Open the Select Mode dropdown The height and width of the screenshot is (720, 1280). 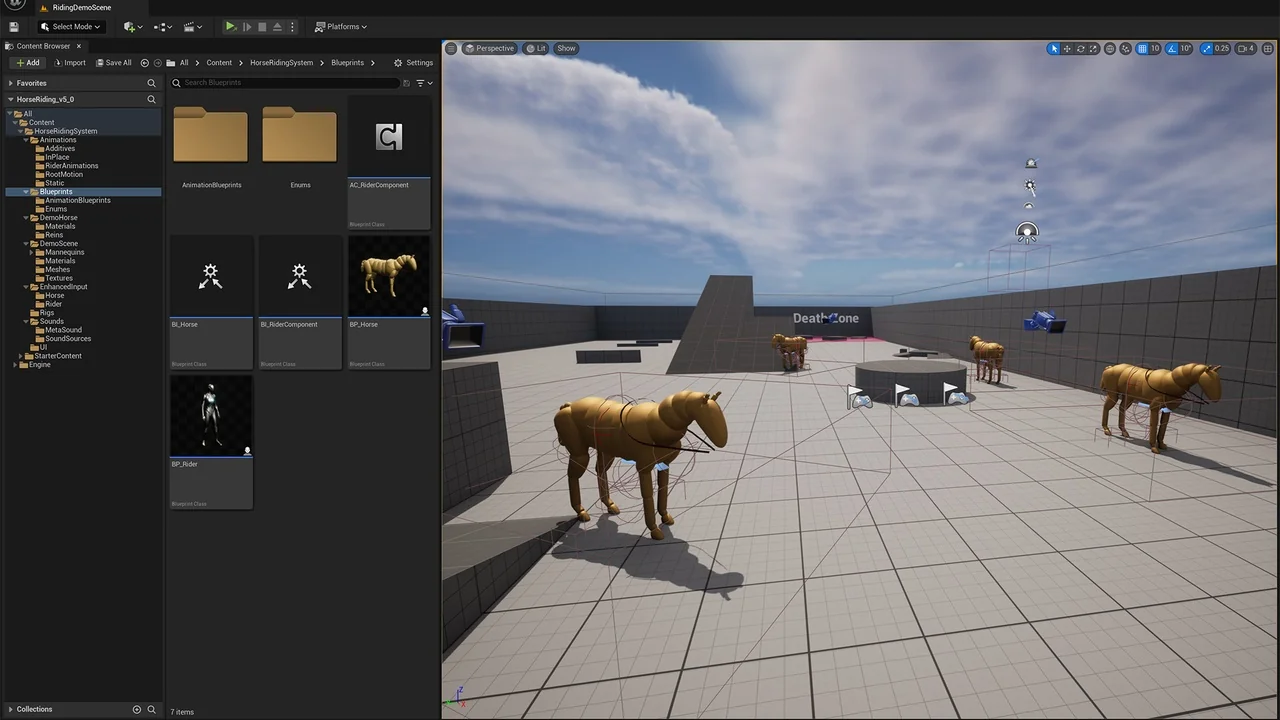click(70, 26)
